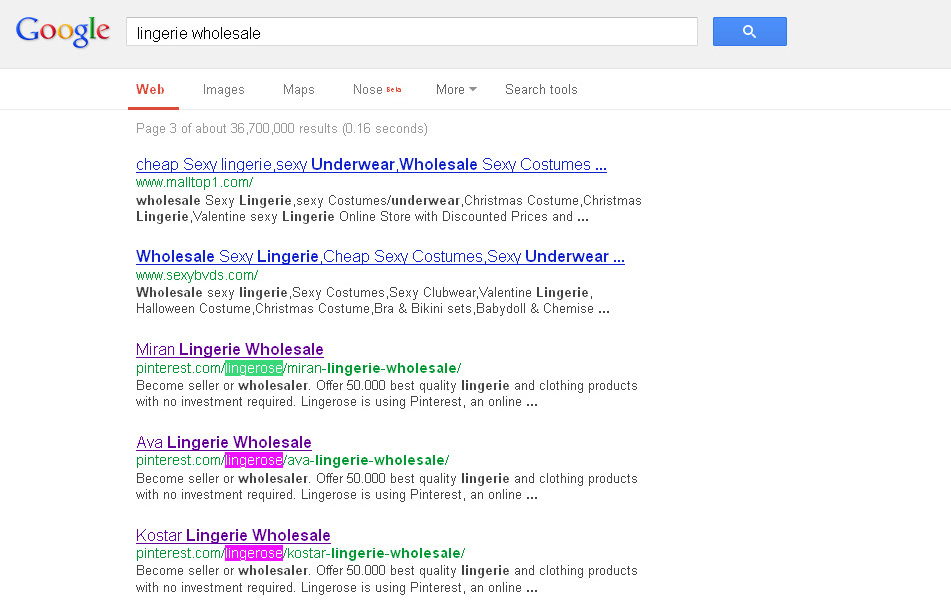951x604 pixels.
Task: Click the www.sexybvds.com green URL
Action: 197,275
